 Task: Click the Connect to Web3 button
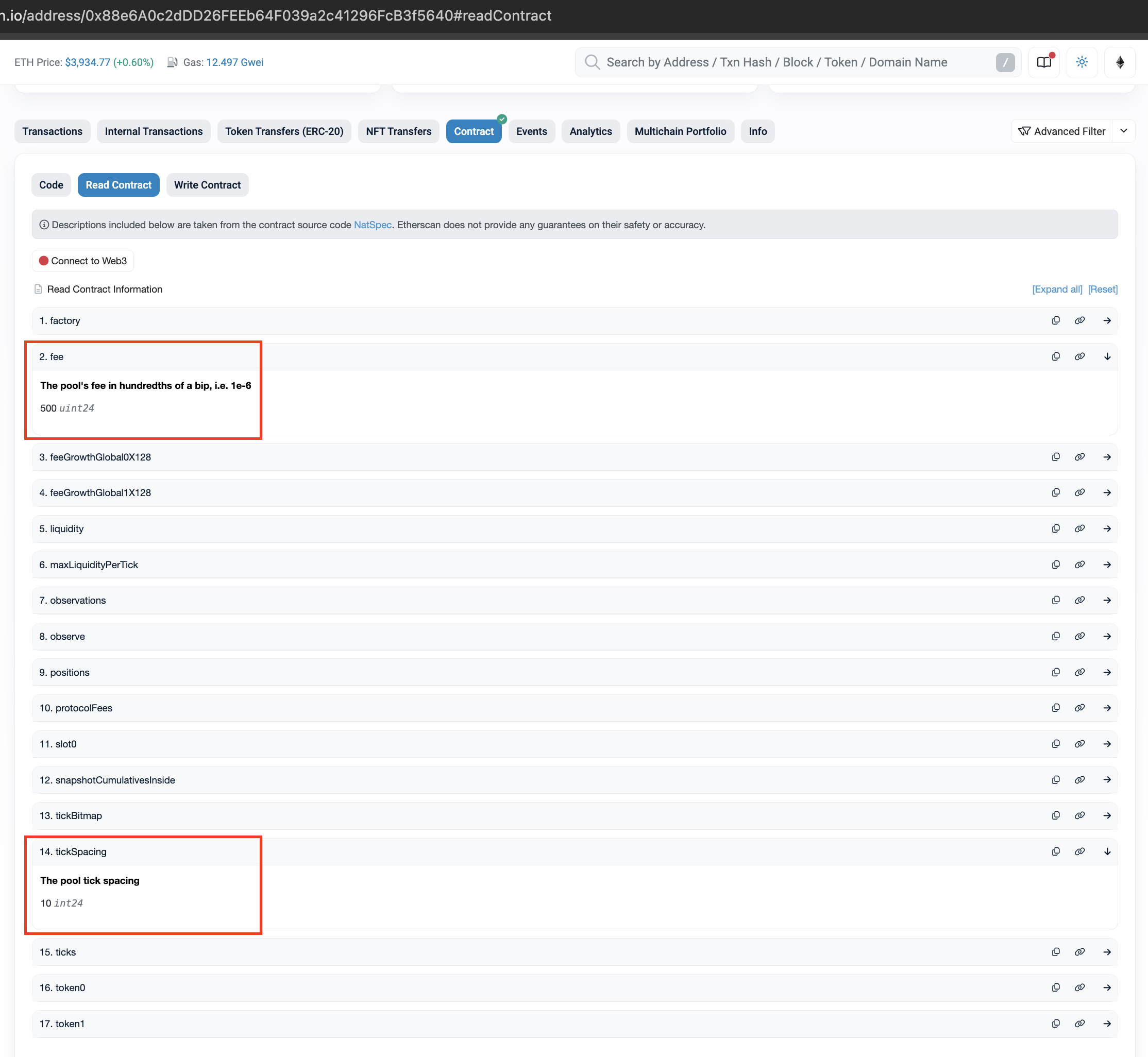click(x=83, y=261)
